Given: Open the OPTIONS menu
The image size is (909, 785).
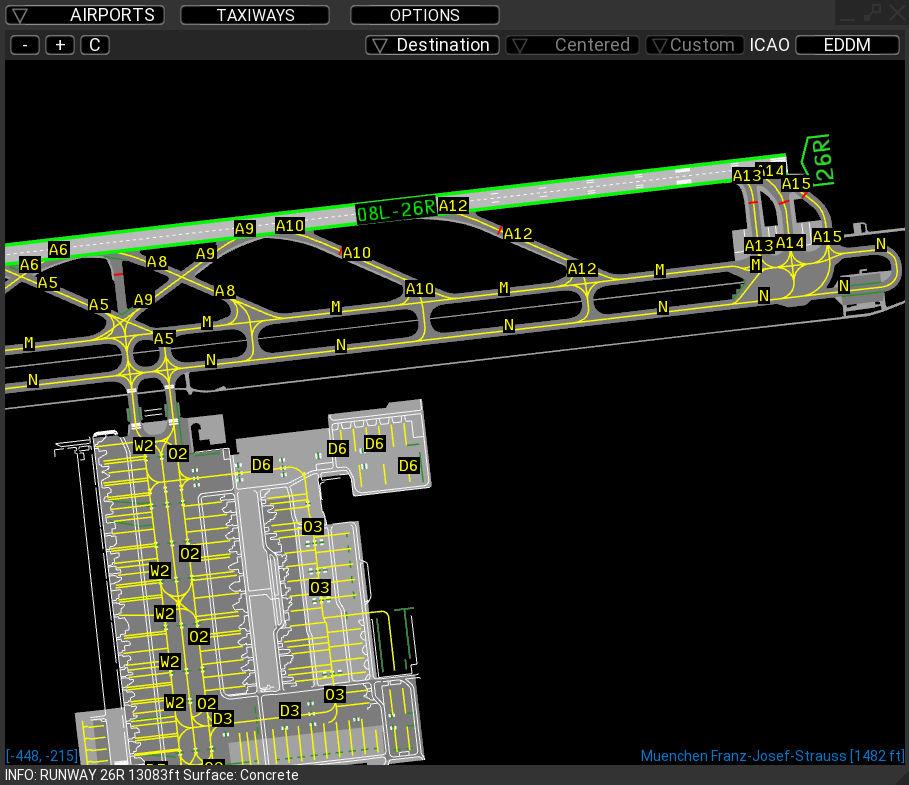Looking at the screenshot, I should (x=424, y=15).
